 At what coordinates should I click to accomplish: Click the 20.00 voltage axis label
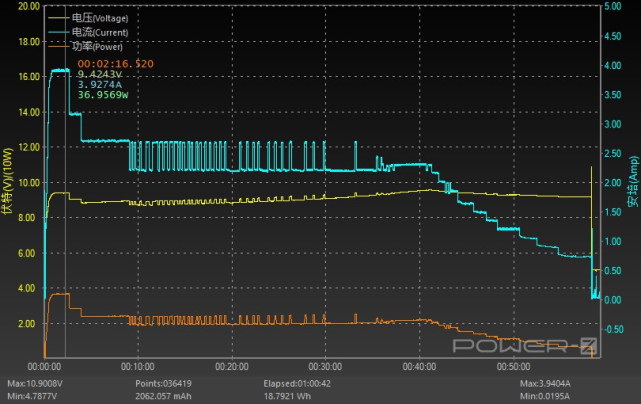(x=29, y=6)
